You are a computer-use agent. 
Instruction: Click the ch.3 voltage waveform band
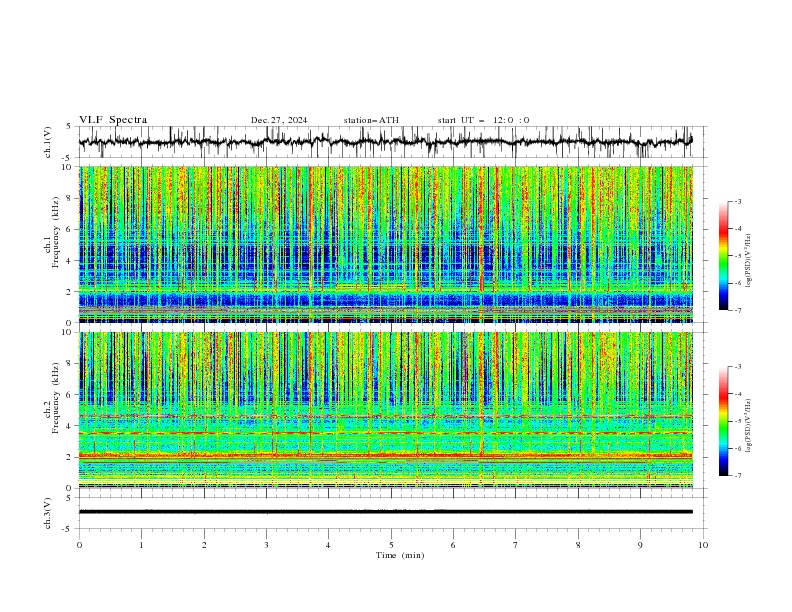pos(386,512)
